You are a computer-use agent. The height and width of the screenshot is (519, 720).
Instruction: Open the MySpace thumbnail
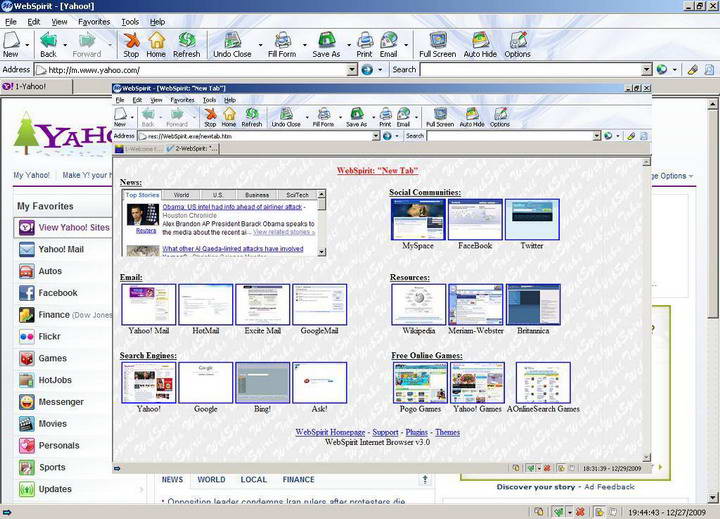[418, 220]
